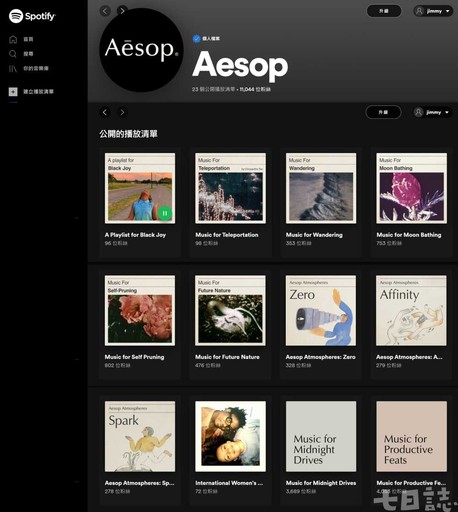Click the '23' public playlists count under Aesop
The height and width of the screenshot is (512, 458).
coord(195,89)
